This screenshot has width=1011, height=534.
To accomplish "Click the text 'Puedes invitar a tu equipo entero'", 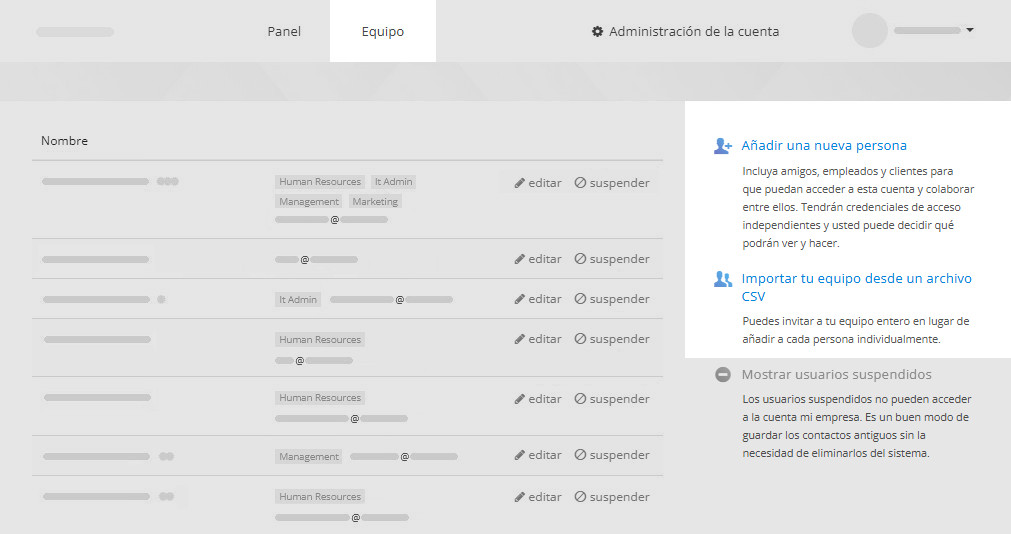I will tap(856, 330).
